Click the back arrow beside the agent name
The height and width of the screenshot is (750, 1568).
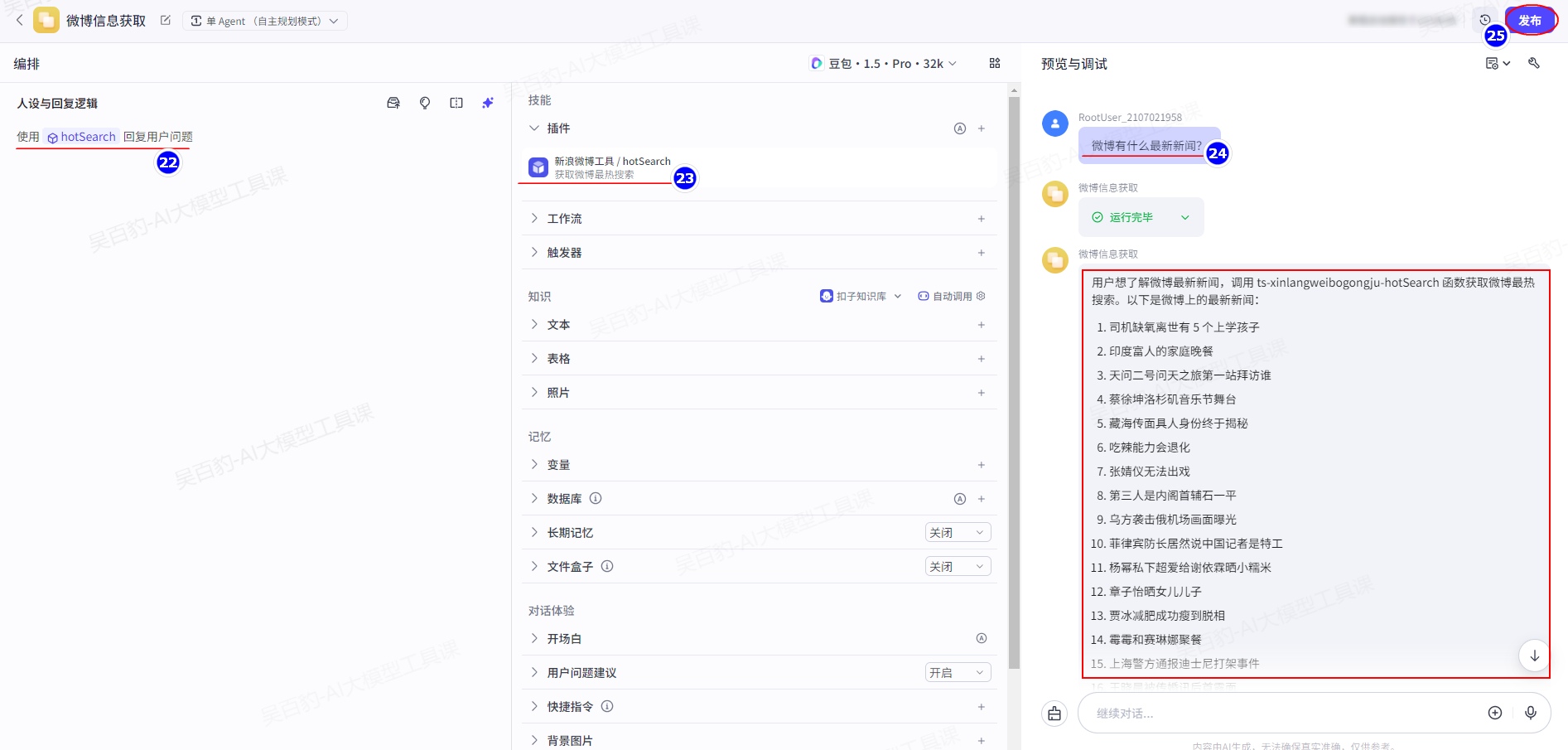pos(20,21)
